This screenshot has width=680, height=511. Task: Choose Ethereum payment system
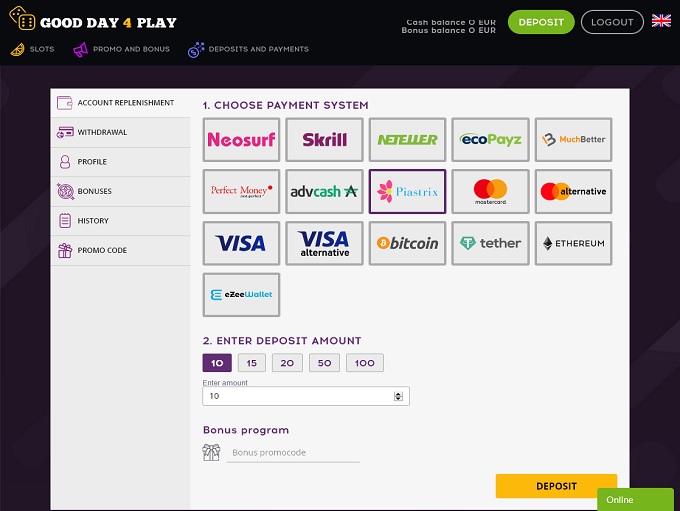(x=573, y=243)
